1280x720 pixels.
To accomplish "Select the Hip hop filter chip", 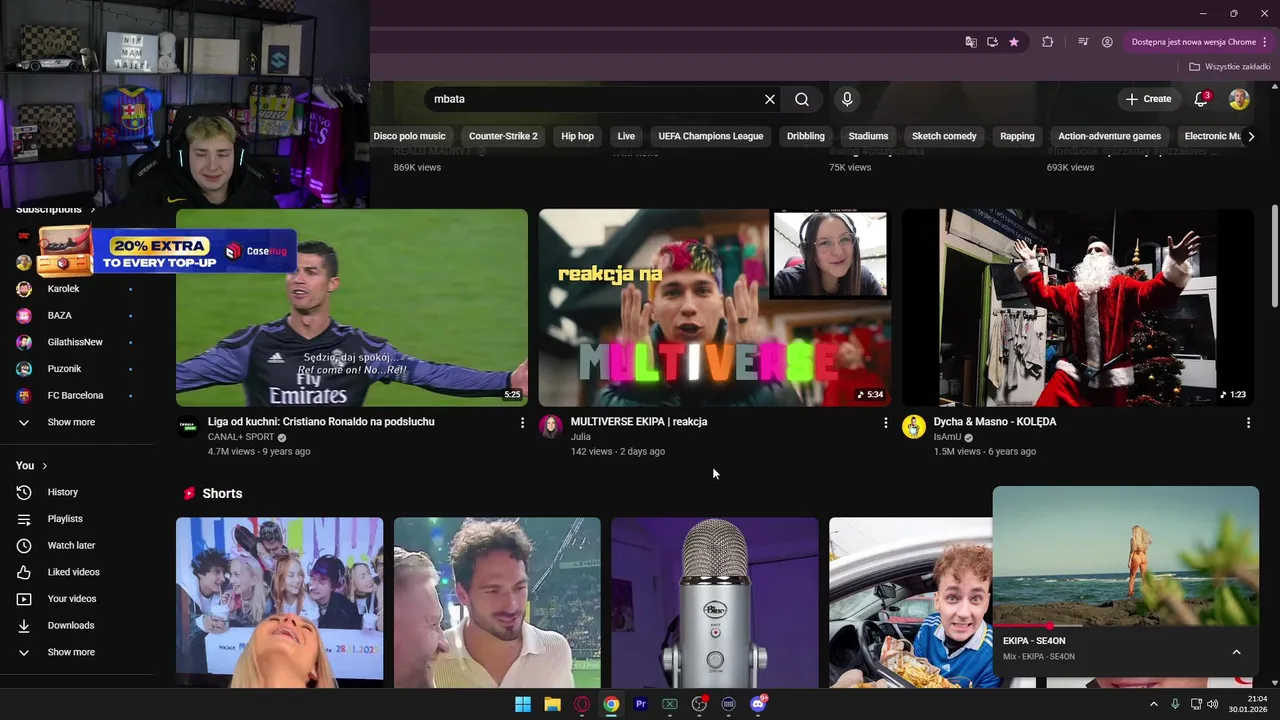I will (x=577, y=136).
